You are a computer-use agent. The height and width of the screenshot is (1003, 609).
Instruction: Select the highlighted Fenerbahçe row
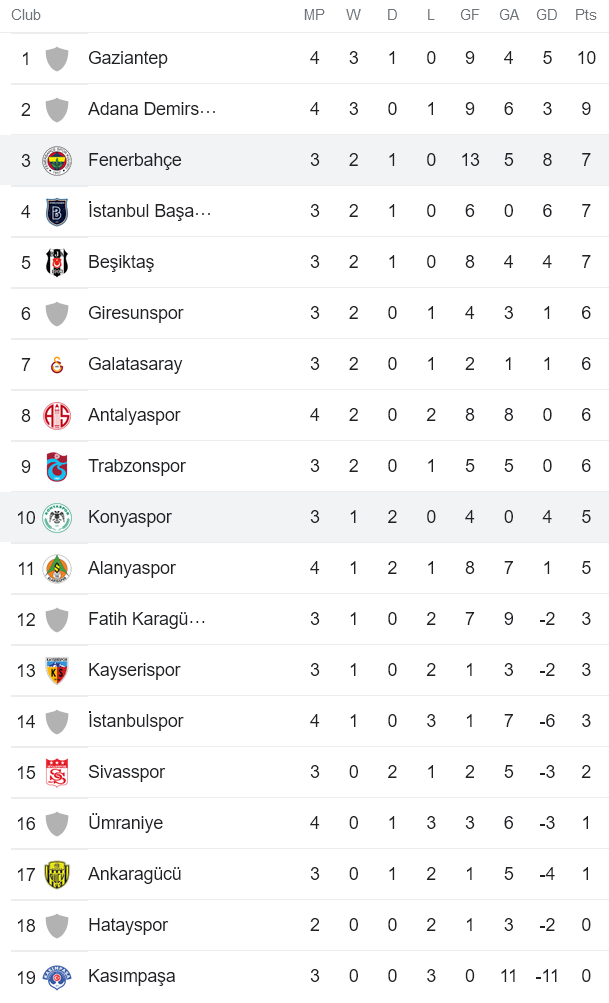[300, 159]
